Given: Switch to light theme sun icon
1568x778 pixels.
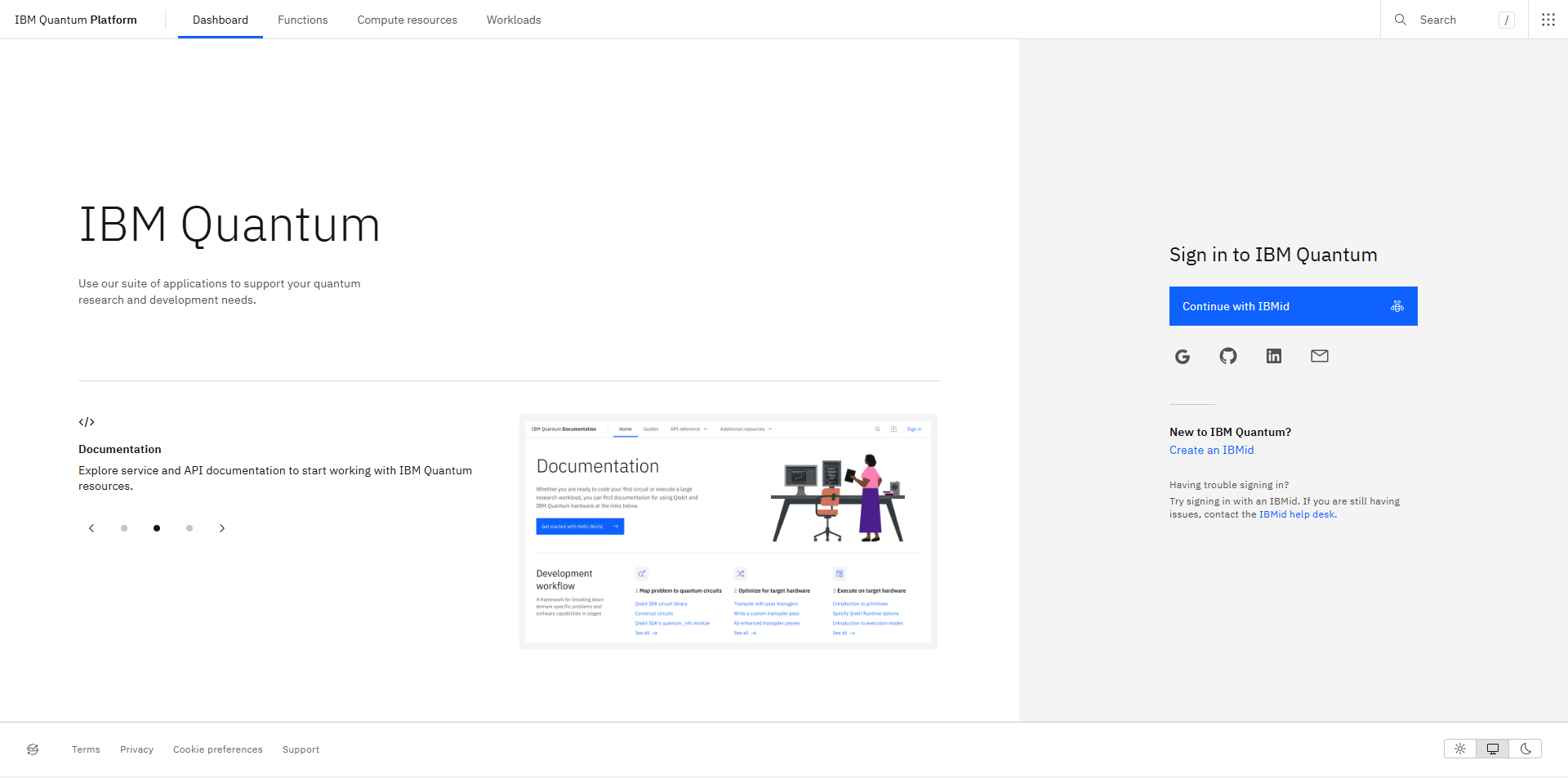Looking at the screenshot, I should 1460,749.
